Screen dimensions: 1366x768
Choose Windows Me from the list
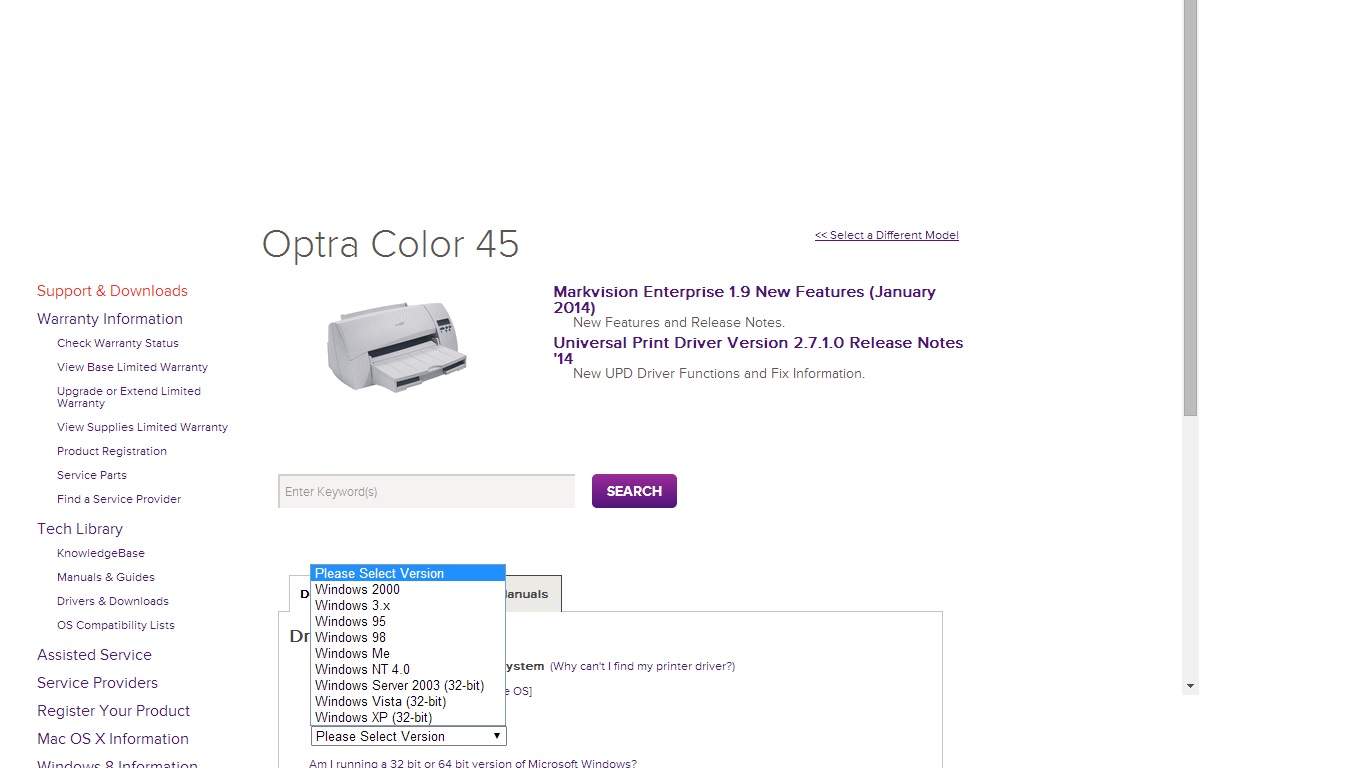click(x=408, y=653)
